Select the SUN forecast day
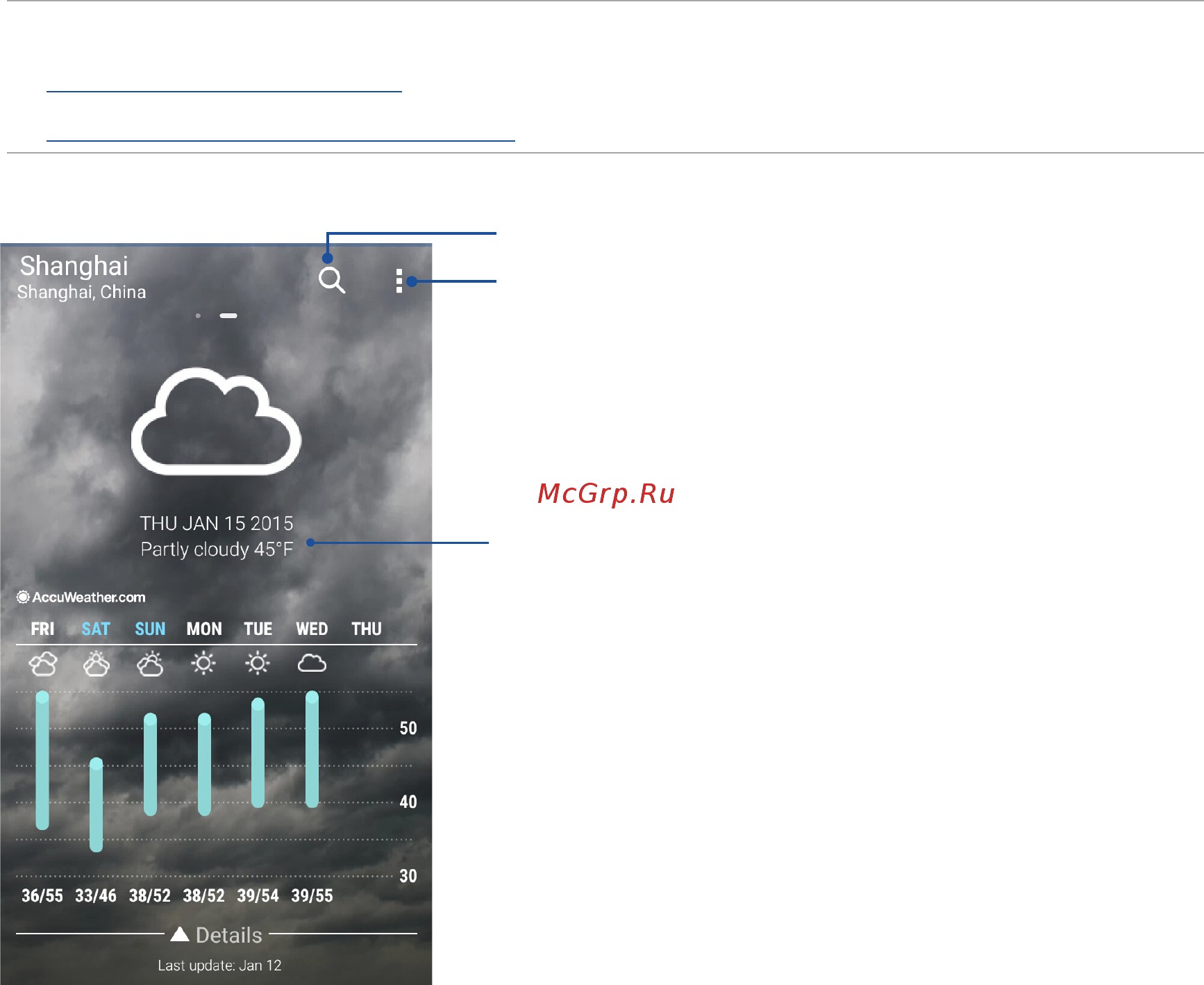Image resolution: width=1204 pixels, height=985 pixels. click(x=150, y=629)
